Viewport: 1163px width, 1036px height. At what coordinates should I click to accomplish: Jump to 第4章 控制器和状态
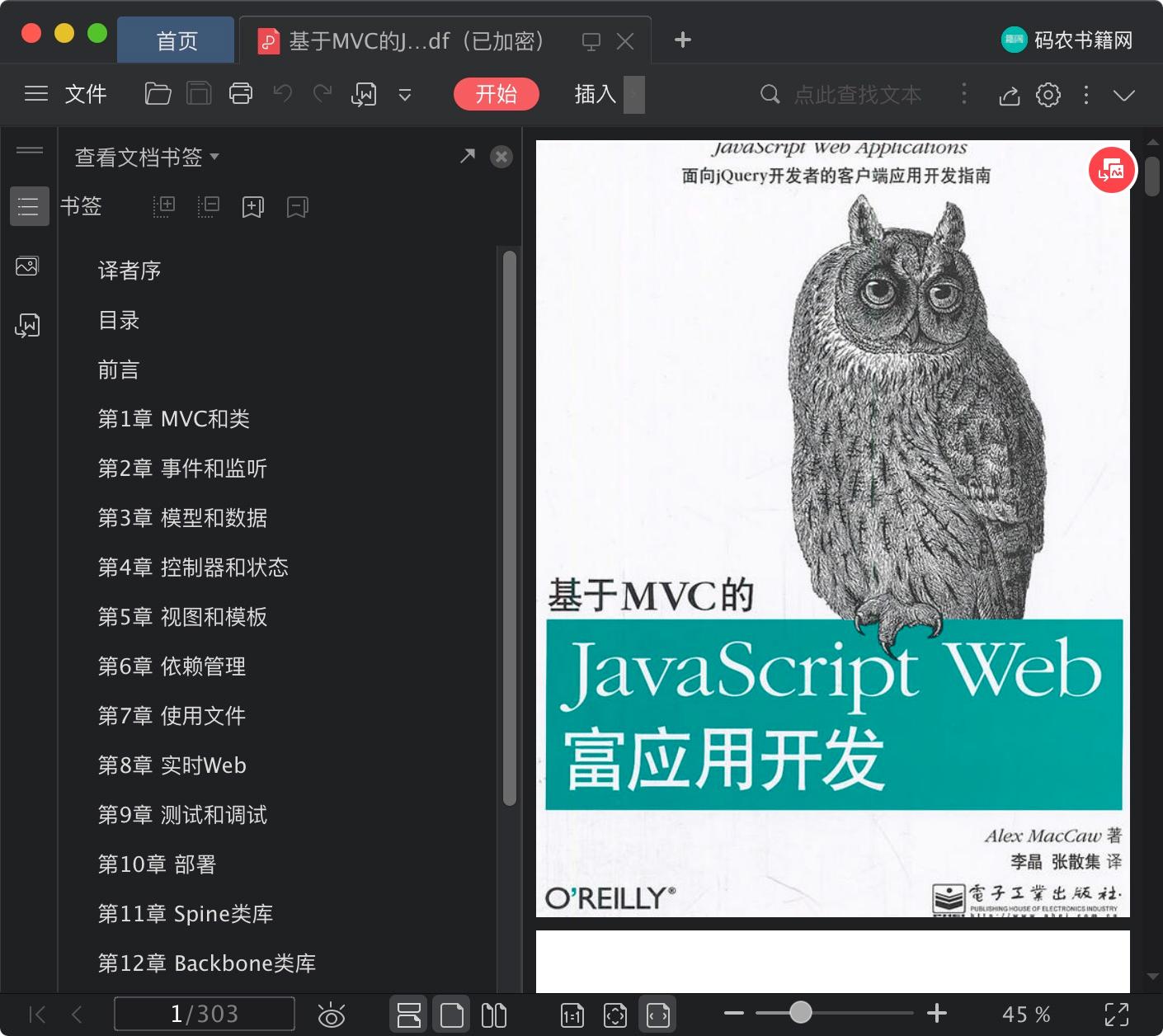(193, 567)
